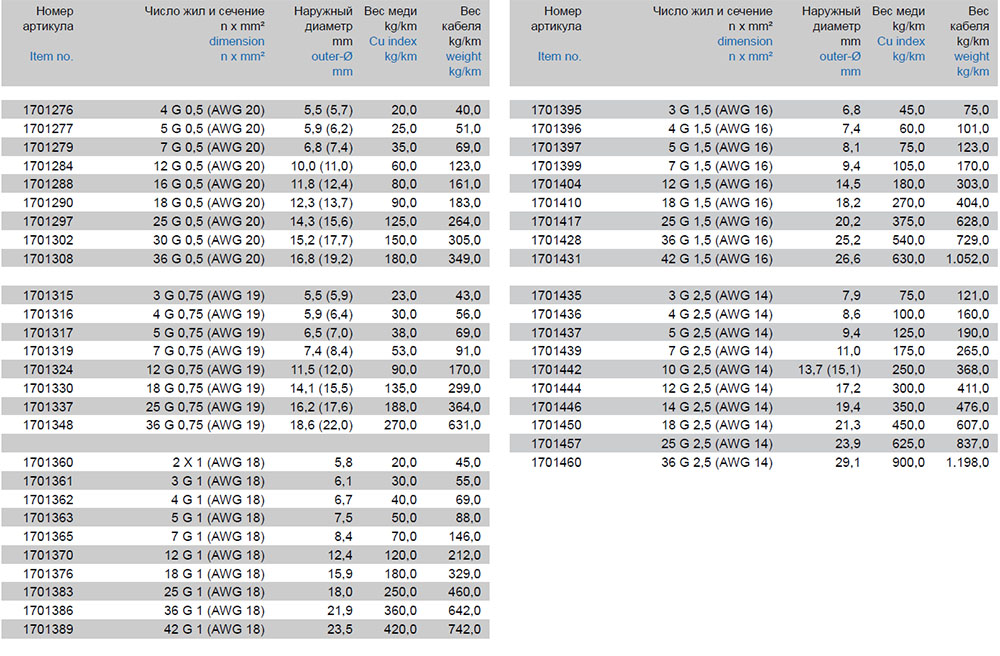Click item number 1701315
This screenshot has height=656, width=1000.
click(x=48, y=295)
